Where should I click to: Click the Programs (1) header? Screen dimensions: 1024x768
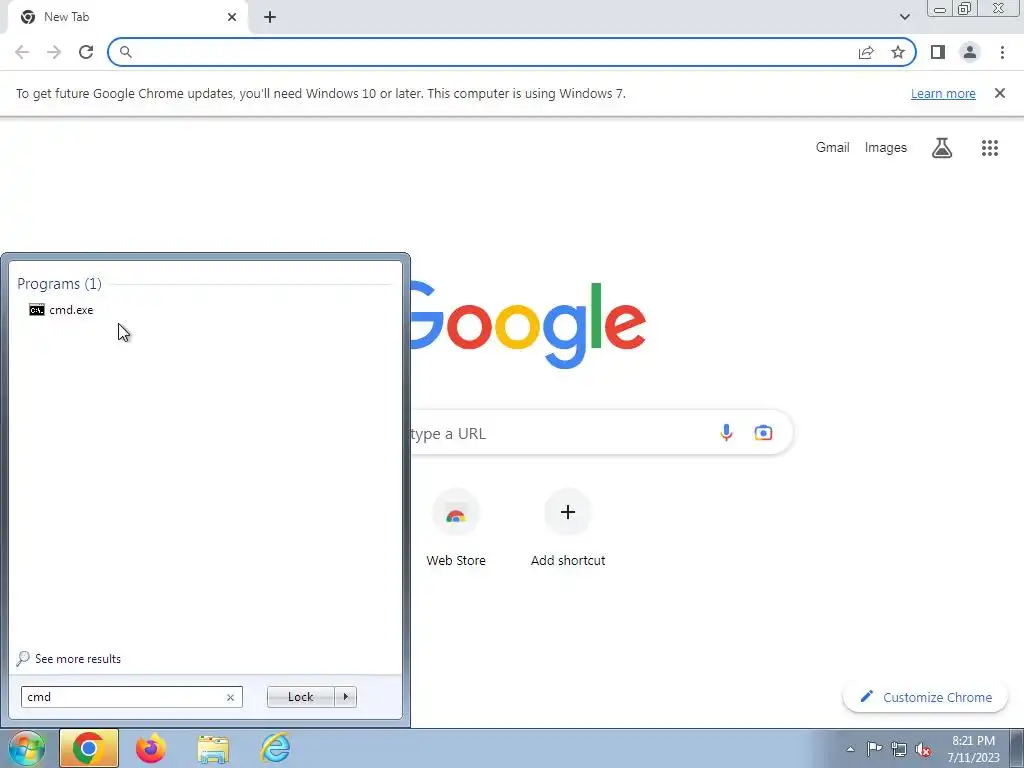click(59, 283)
